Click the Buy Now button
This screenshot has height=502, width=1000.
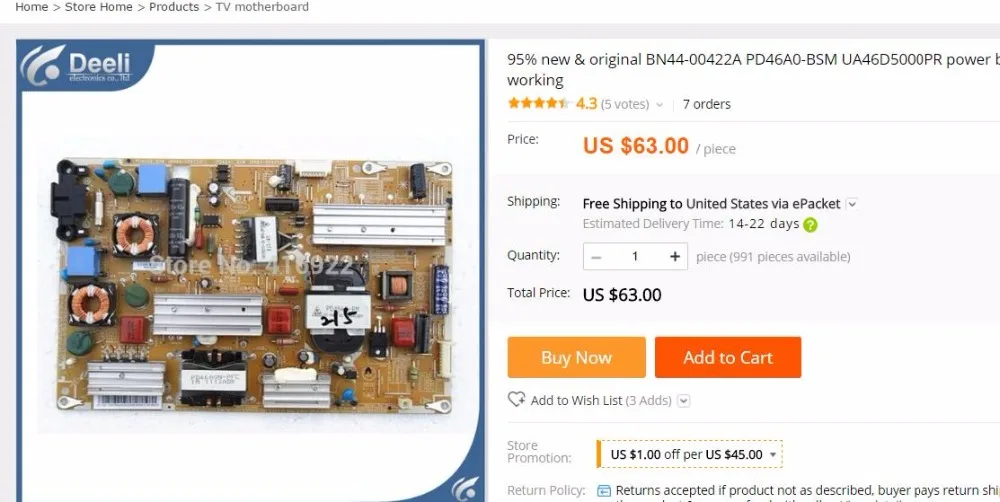click(x=577, y=357)
